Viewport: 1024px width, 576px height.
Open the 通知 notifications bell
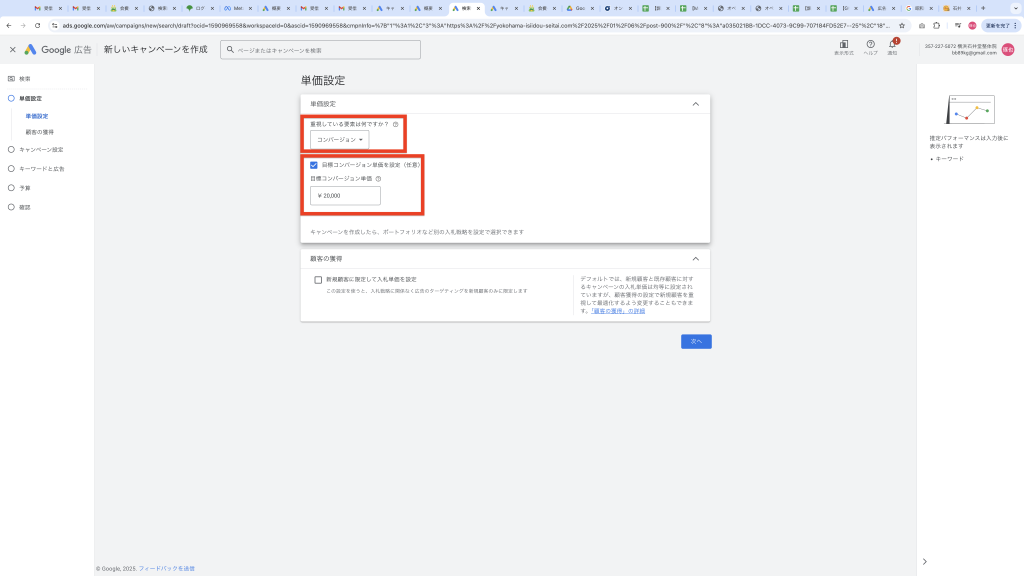point(893,44)
